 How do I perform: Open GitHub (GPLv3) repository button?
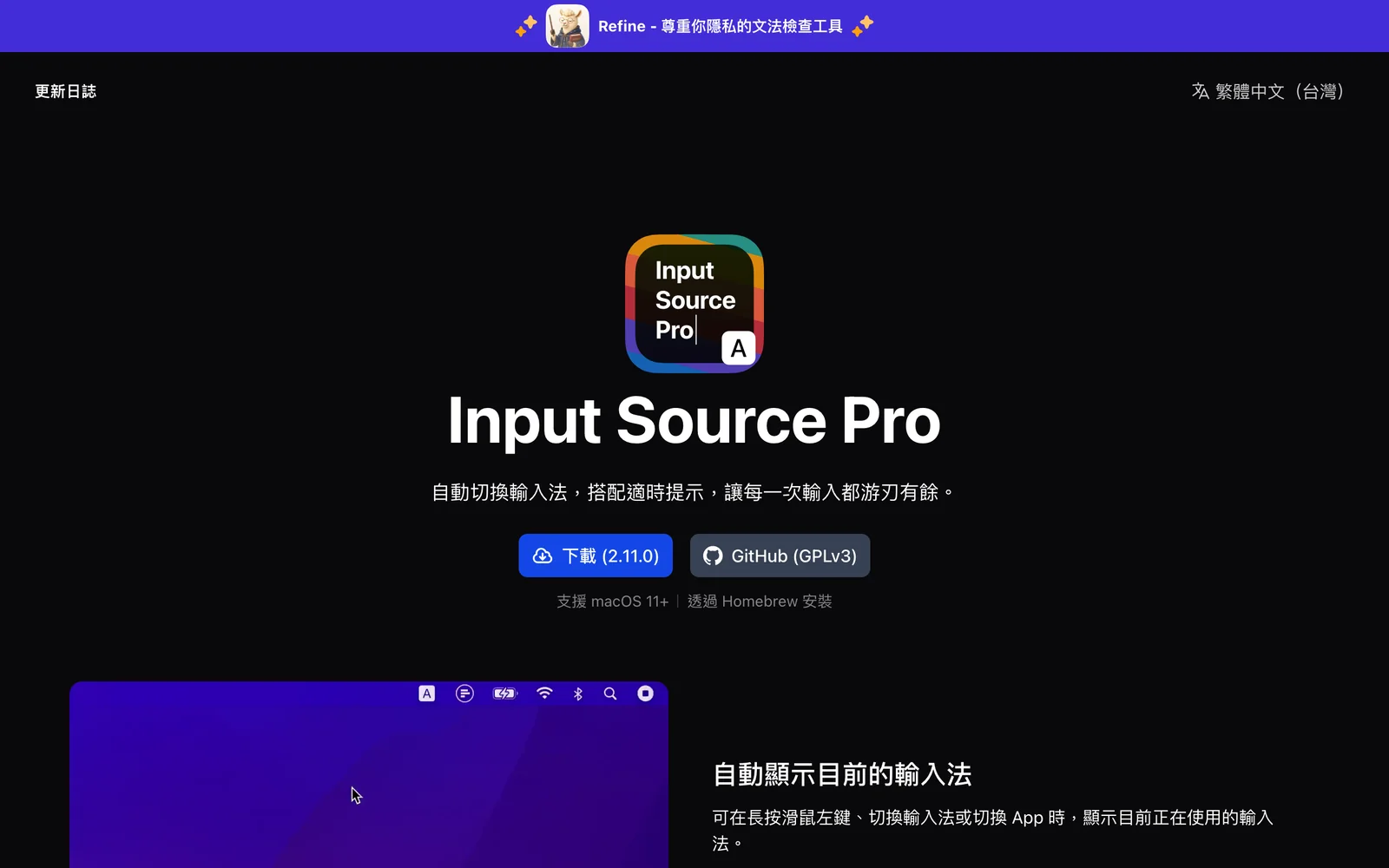[x=780, y=556]
